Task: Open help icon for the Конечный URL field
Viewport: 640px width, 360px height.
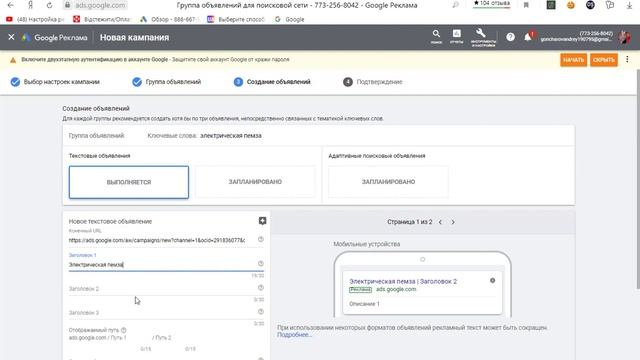Action: (x=261, y=239)
